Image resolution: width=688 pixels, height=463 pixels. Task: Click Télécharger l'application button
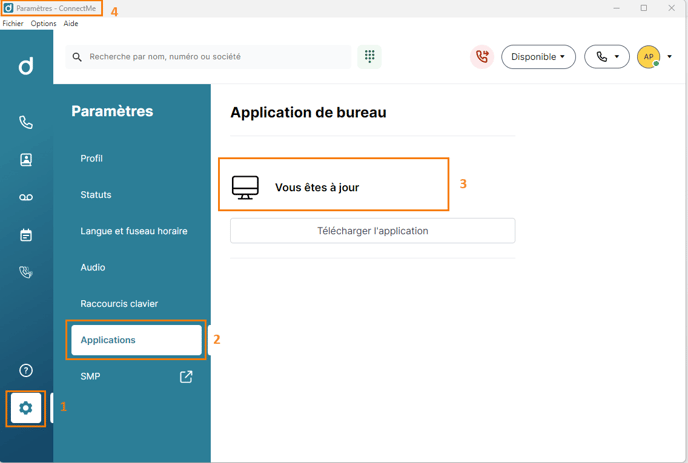[373, 231]
